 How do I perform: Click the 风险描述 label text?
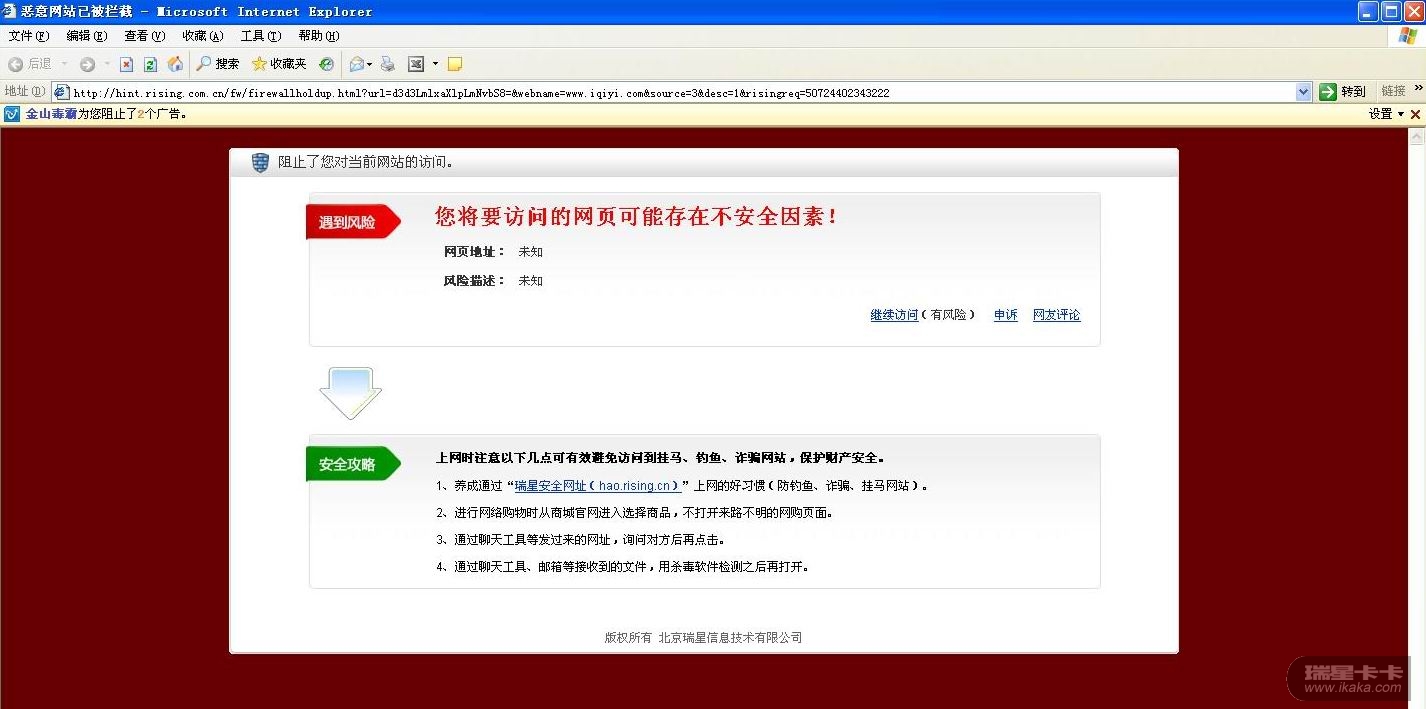(x=474, y=281)
